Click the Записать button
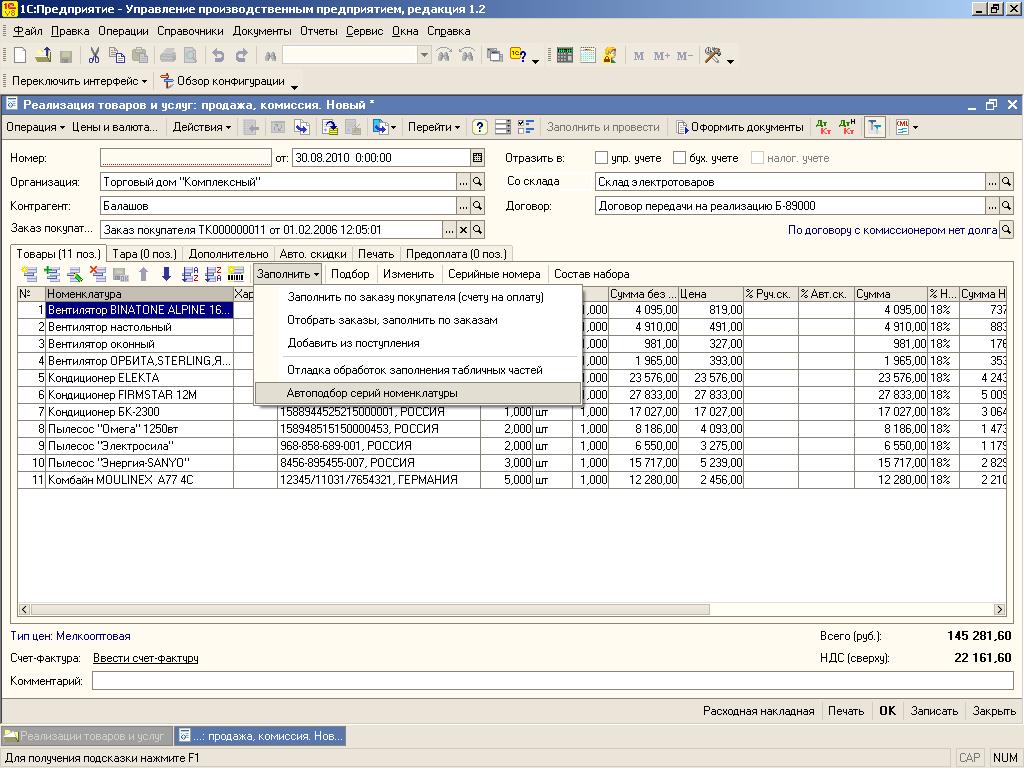The width and height of the screenshot is (1024, 768). point(934,711)
